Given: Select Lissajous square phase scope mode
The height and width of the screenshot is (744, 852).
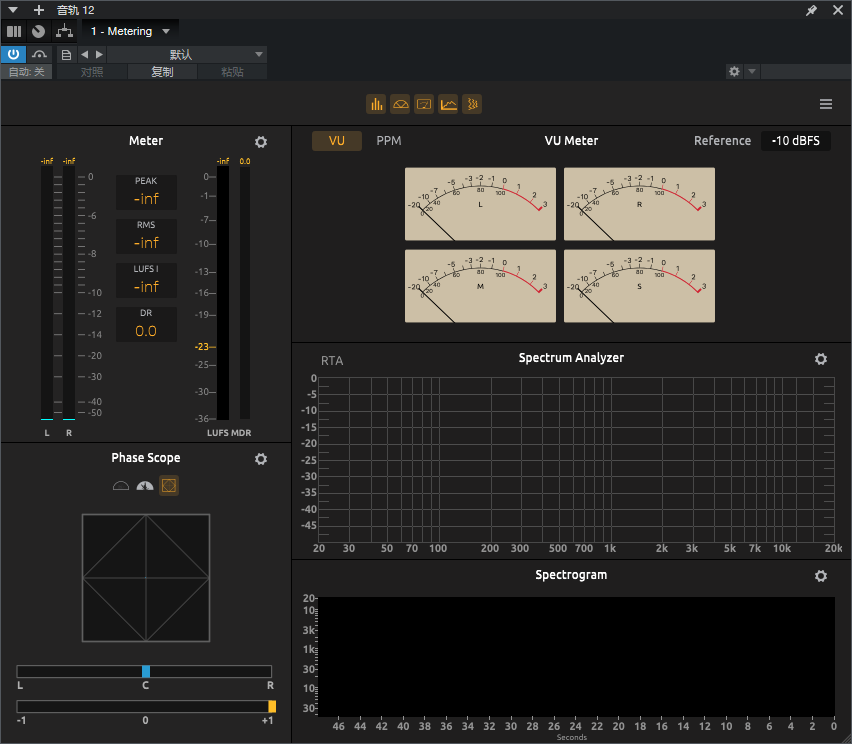Looking at the screenshot, I should click(x=169, y=485).
